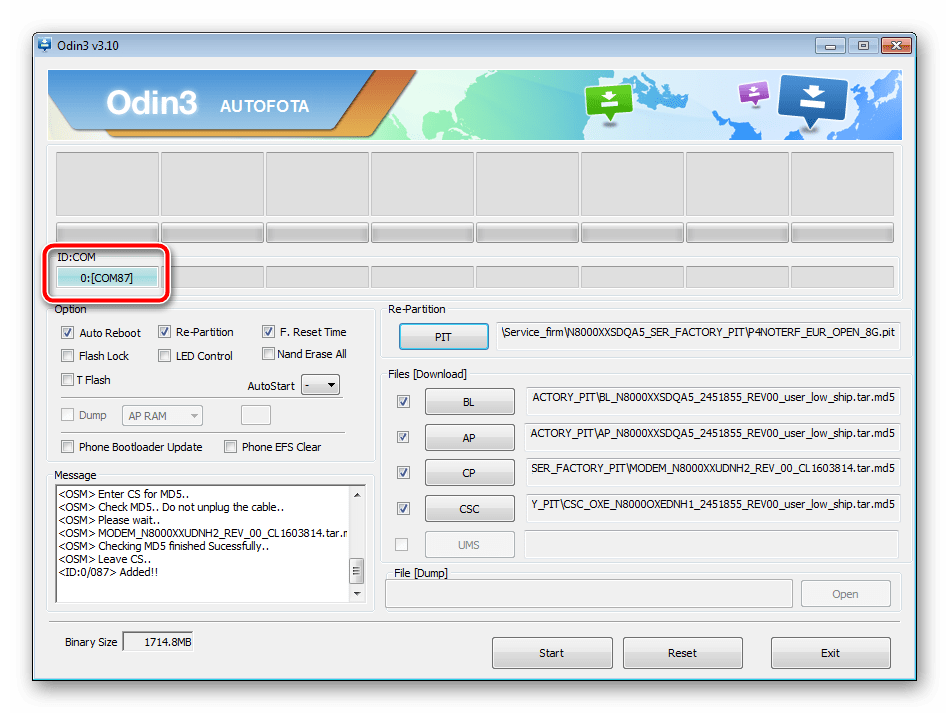Select the 0:[COM87] port slot
Screen dimensions: 949x713
click(107, 278)
